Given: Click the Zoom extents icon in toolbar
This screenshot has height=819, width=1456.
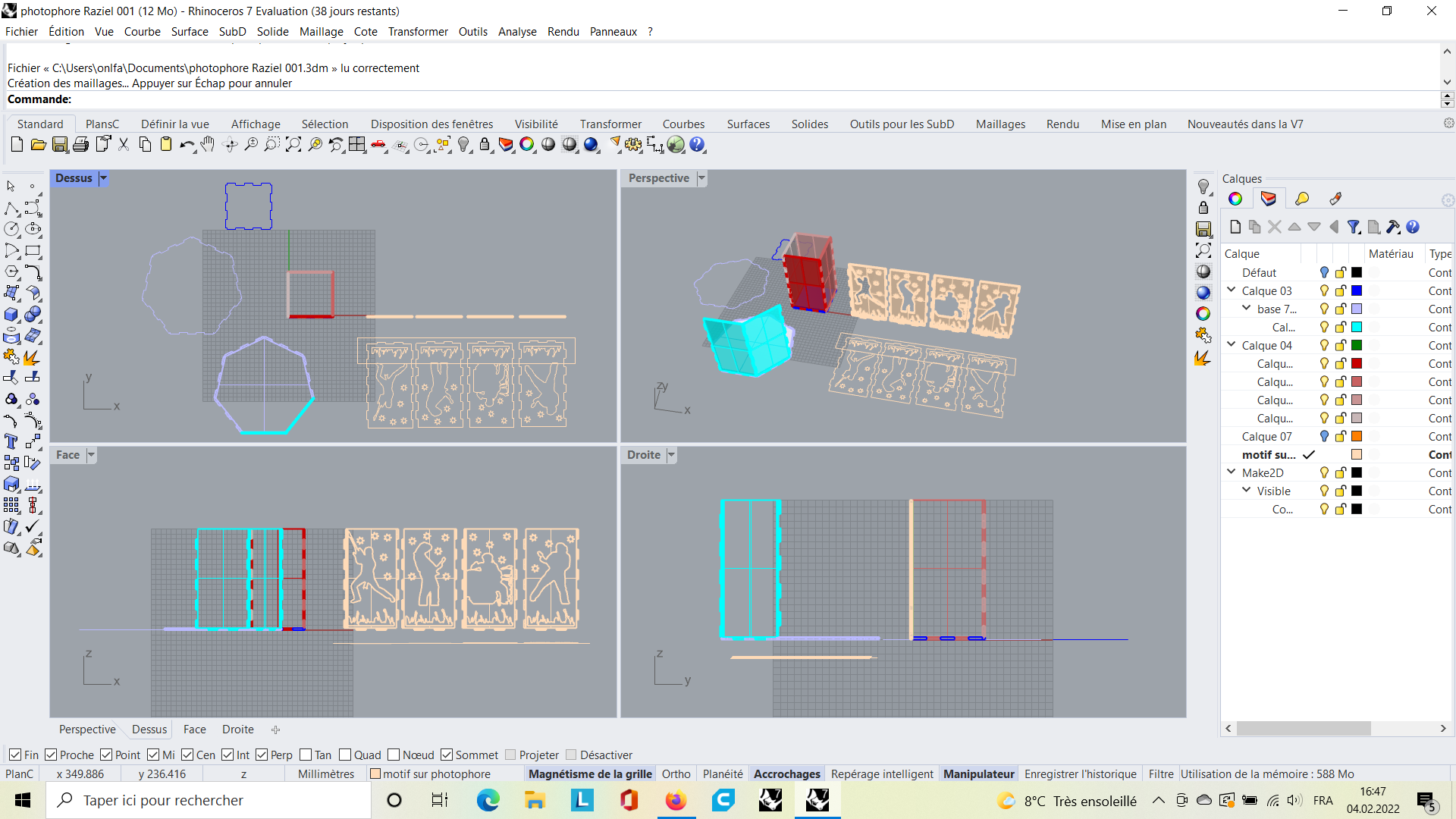Looking at the screenshot, I should click(293, 144).
